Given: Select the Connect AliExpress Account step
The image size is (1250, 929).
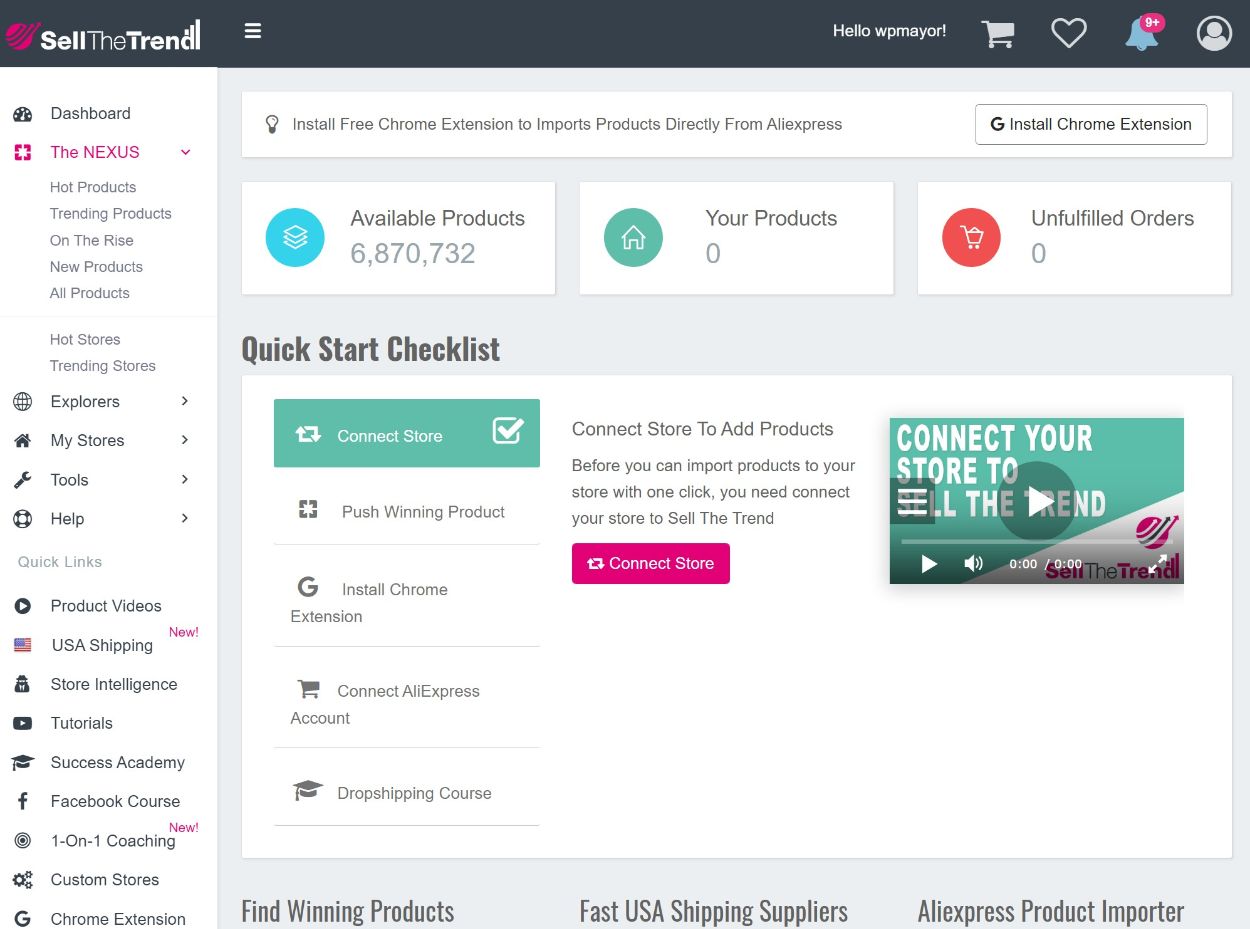Looking at the screenshot, I should [x=407, y=703].
